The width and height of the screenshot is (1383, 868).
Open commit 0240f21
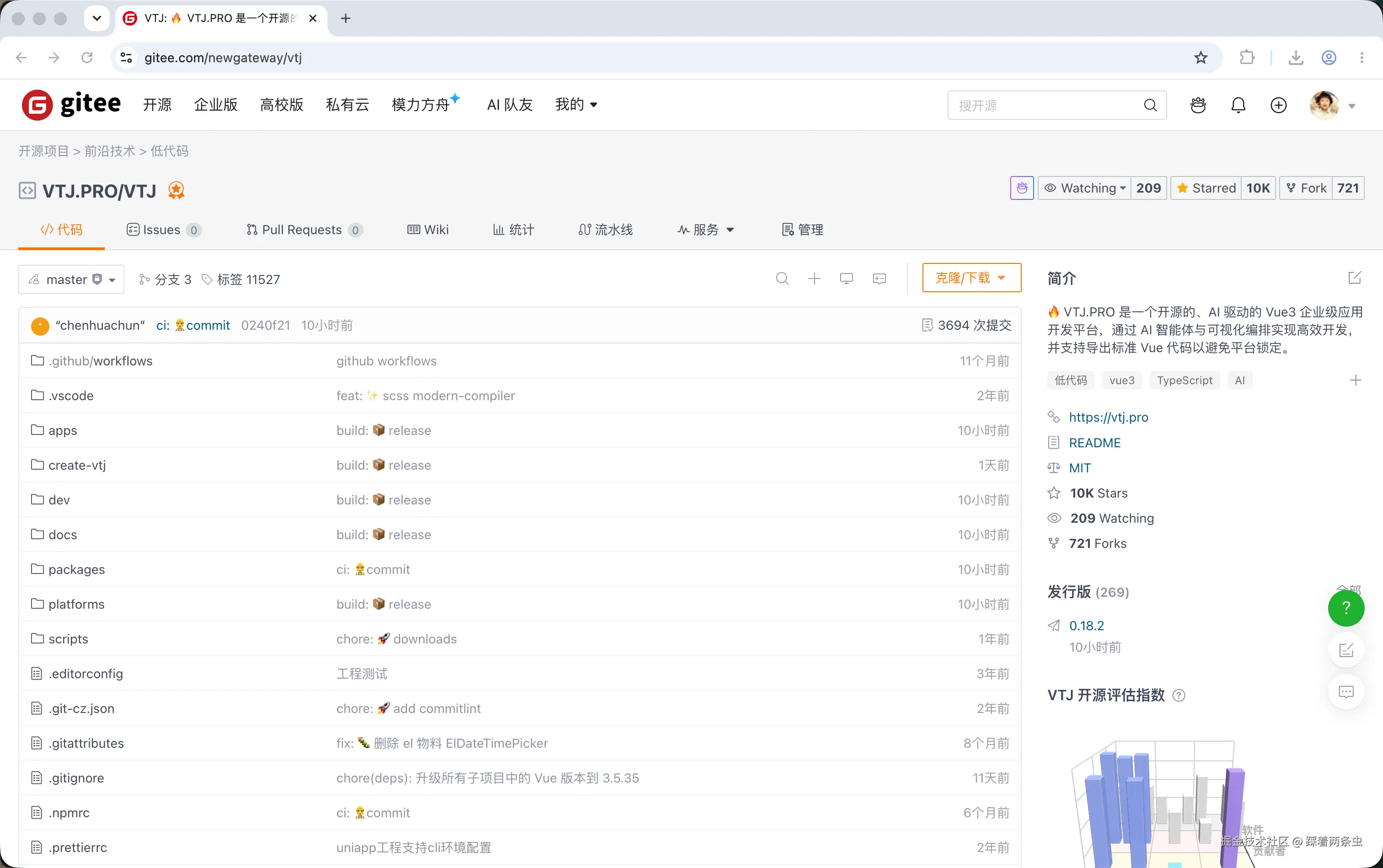266,325
